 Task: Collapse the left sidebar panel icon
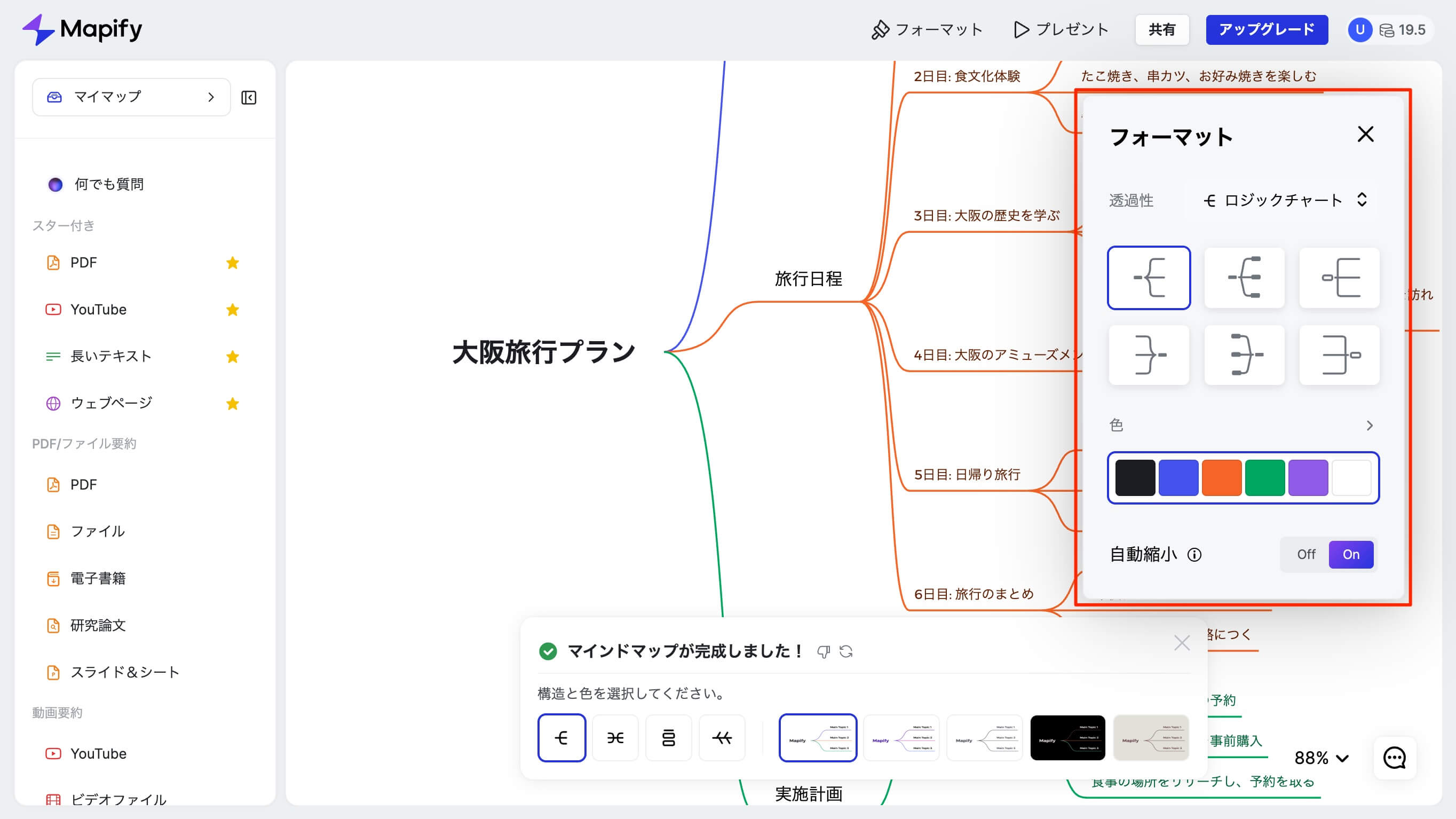(x=249, y=98)
